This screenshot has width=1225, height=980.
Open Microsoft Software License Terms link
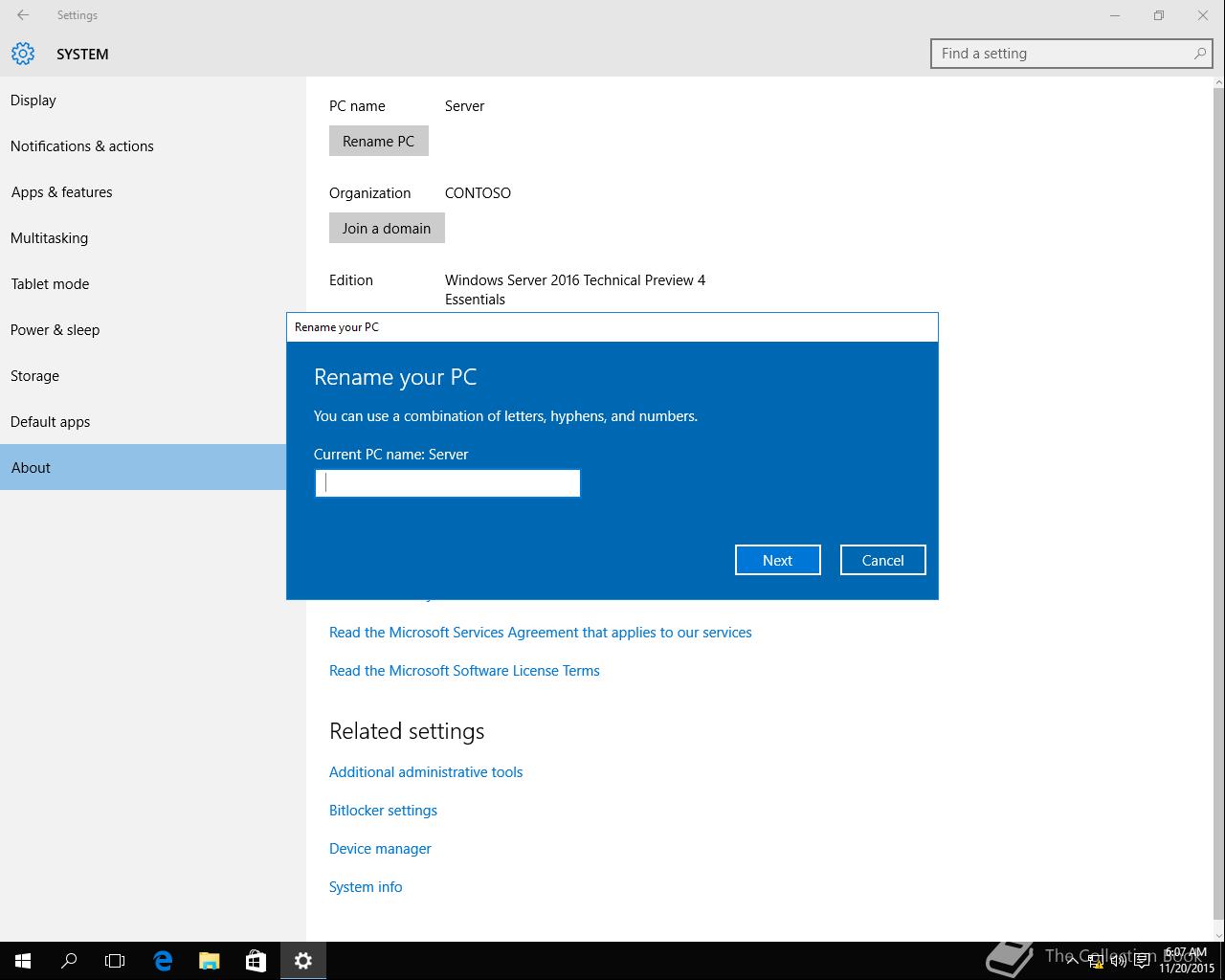tap(464, 671)
